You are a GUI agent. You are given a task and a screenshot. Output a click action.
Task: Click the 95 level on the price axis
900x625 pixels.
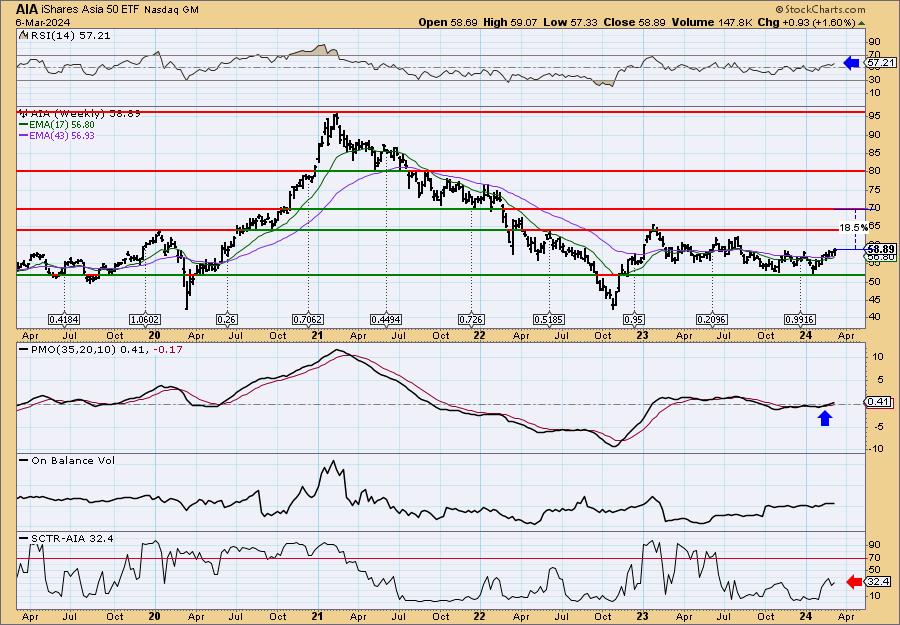click(874, 115)
